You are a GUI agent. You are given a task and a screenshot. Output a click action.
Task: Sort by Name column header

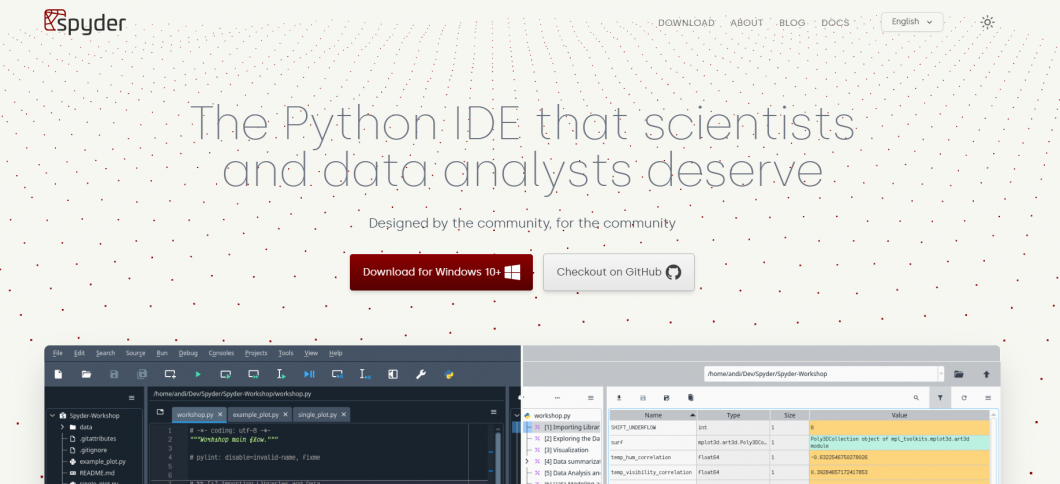click(x=653, y=415)
